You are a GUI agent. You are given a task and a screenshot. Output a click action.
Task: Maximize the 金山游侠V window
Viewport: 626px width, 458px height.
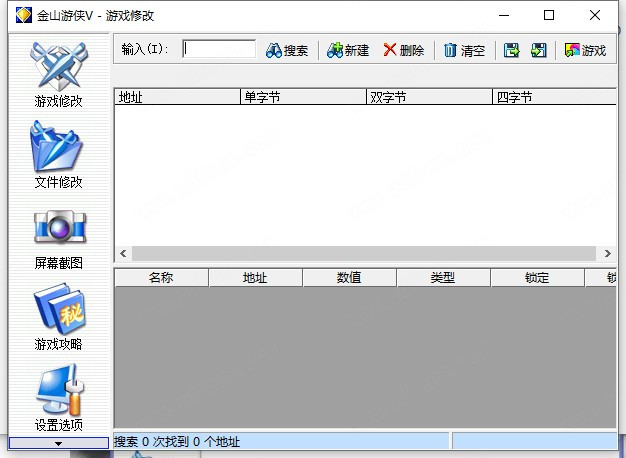click(x=549, y=15)
